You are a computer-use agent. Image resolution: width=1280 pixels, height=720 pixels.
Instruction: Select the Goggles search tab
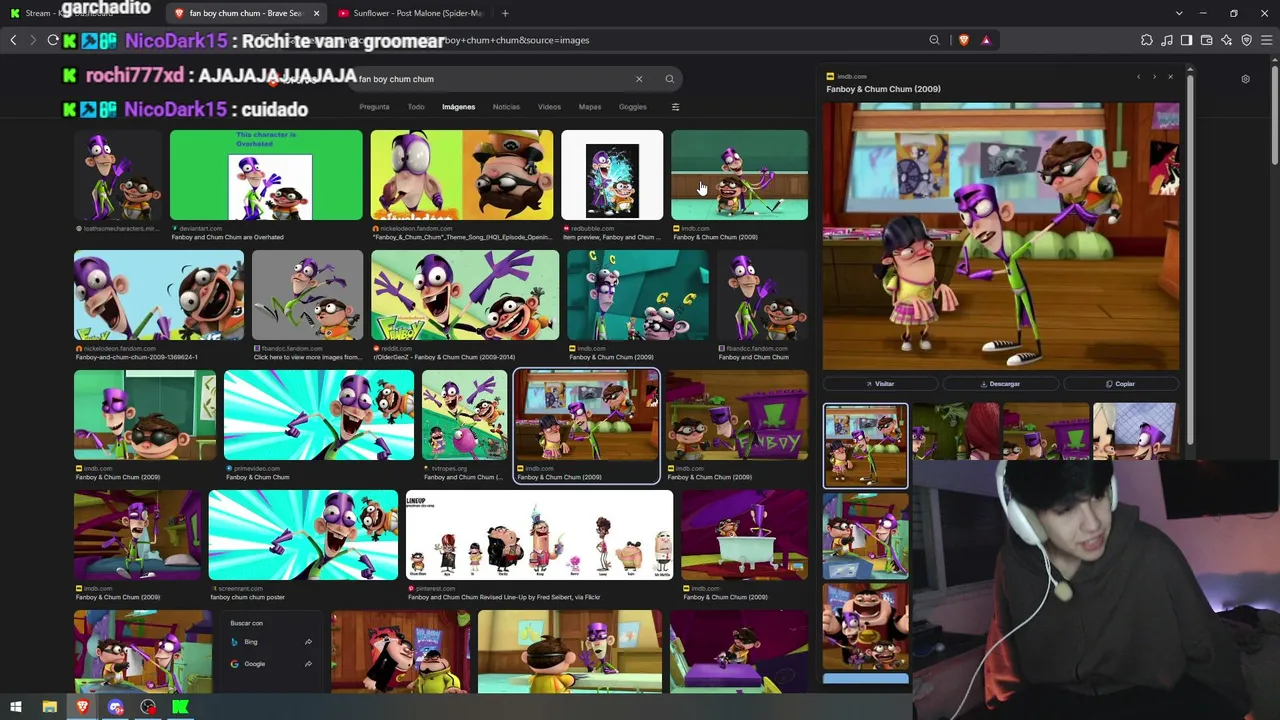633,107
